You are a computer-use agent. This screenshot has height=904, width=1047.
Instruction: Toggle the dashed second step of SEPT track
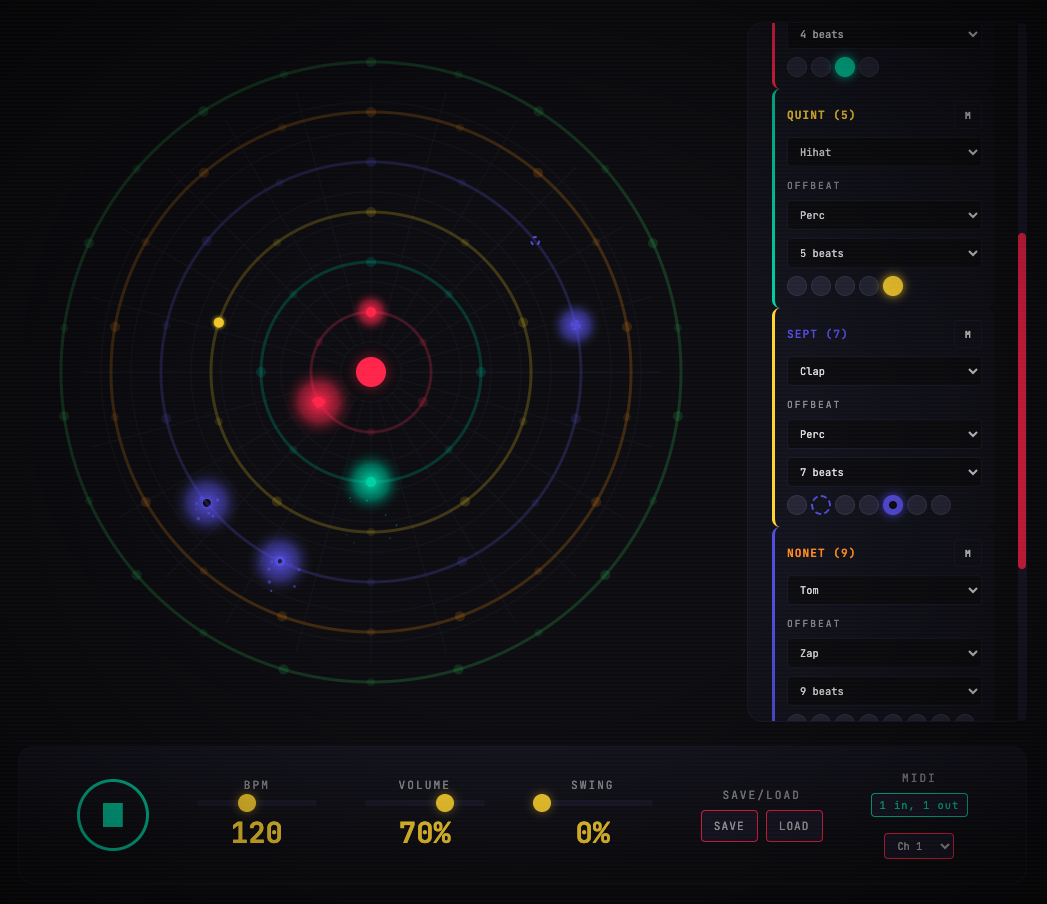coord(821,505)
